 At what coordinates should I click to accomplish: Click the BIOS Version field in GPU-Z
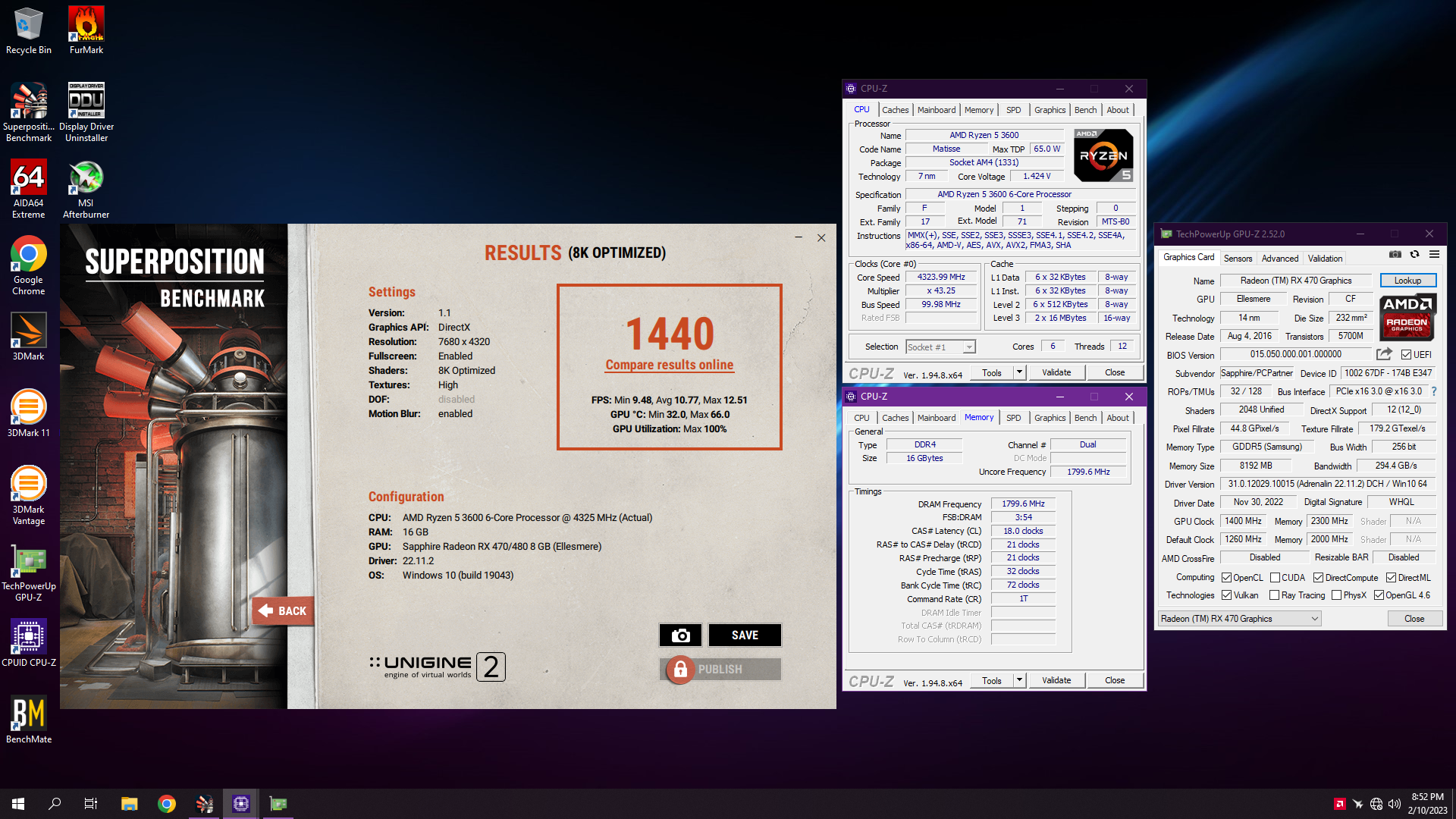[1296, 354]
